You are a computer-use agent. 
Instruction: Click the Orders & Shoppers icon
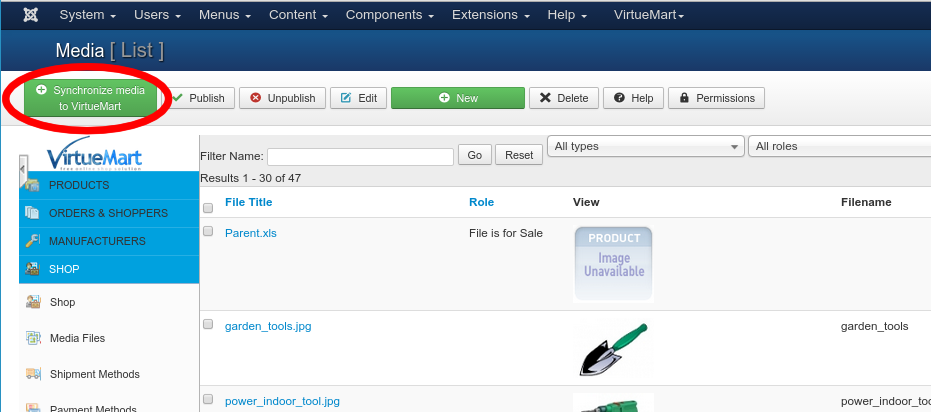point(32,213)
